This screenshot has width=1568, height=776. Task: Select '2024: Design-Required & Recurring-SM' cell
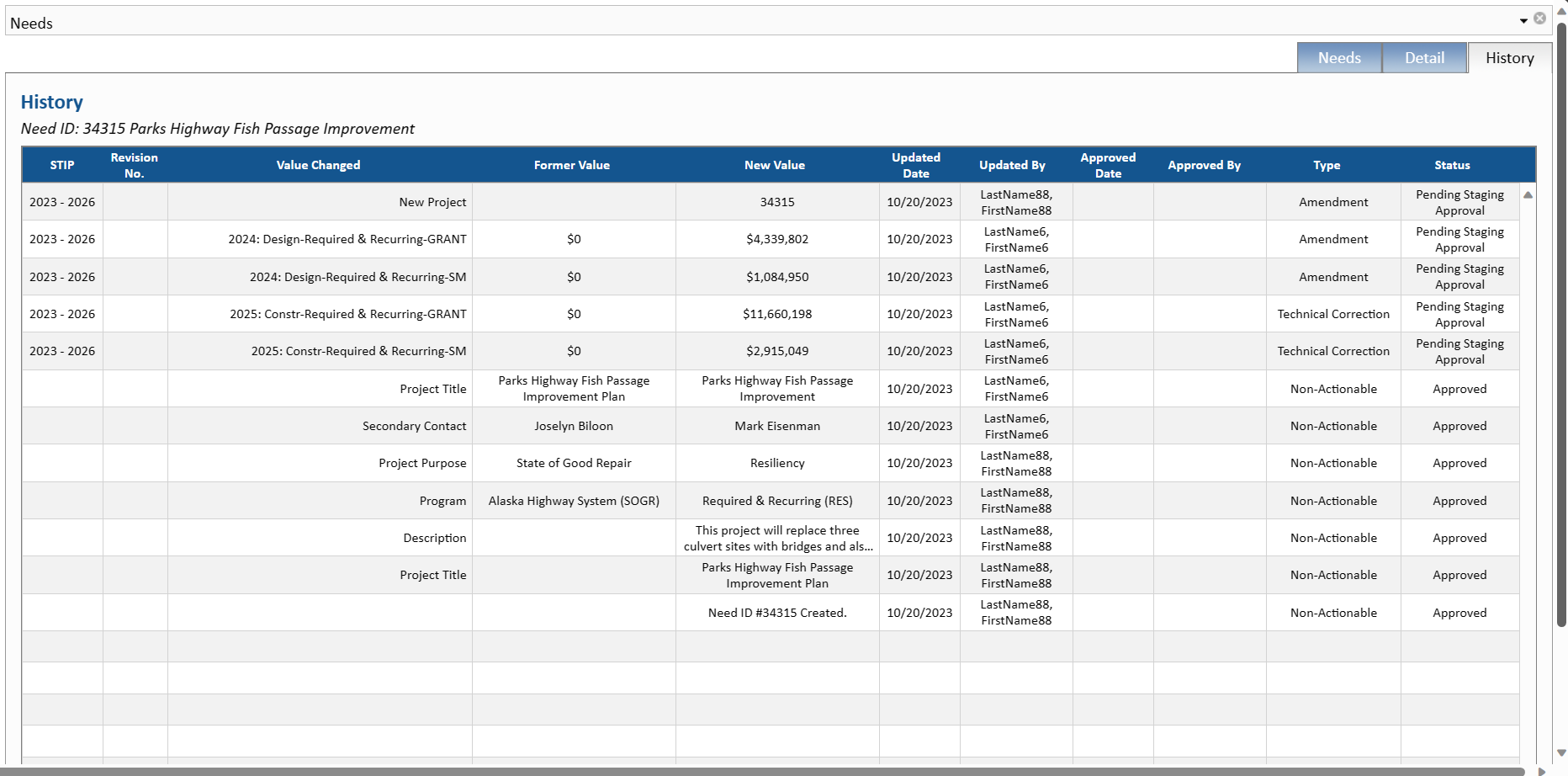coord(320,277)
